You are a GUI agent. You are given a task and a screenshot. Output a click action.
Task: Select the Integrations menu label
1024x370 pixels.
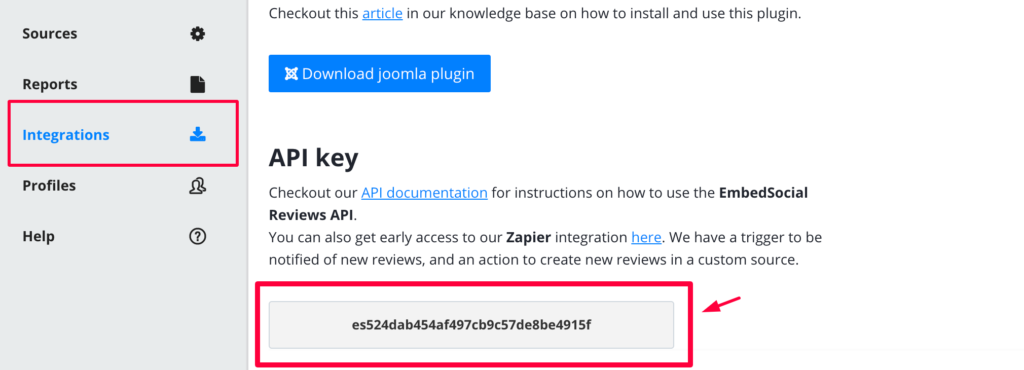[x=66, y=135]
